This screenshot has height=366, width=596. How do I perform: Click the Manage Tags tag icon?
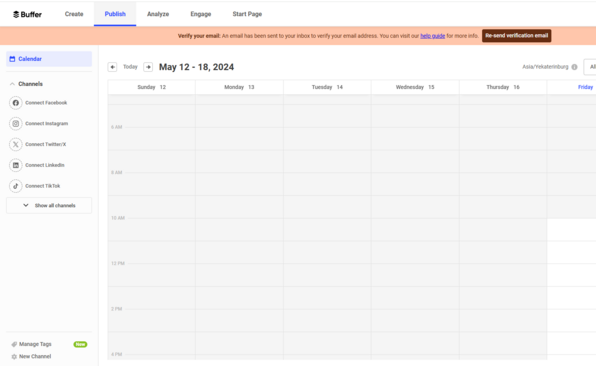click(14, 344)
